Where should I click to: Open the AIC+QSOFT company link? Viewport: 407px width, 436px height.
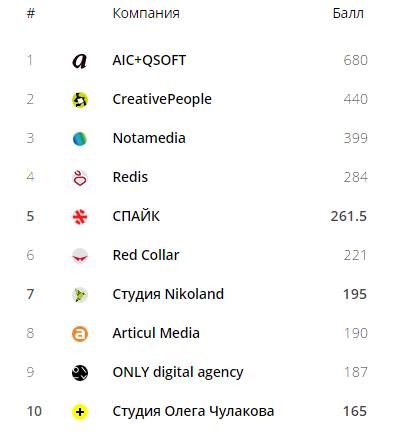[x=149, y=60]
